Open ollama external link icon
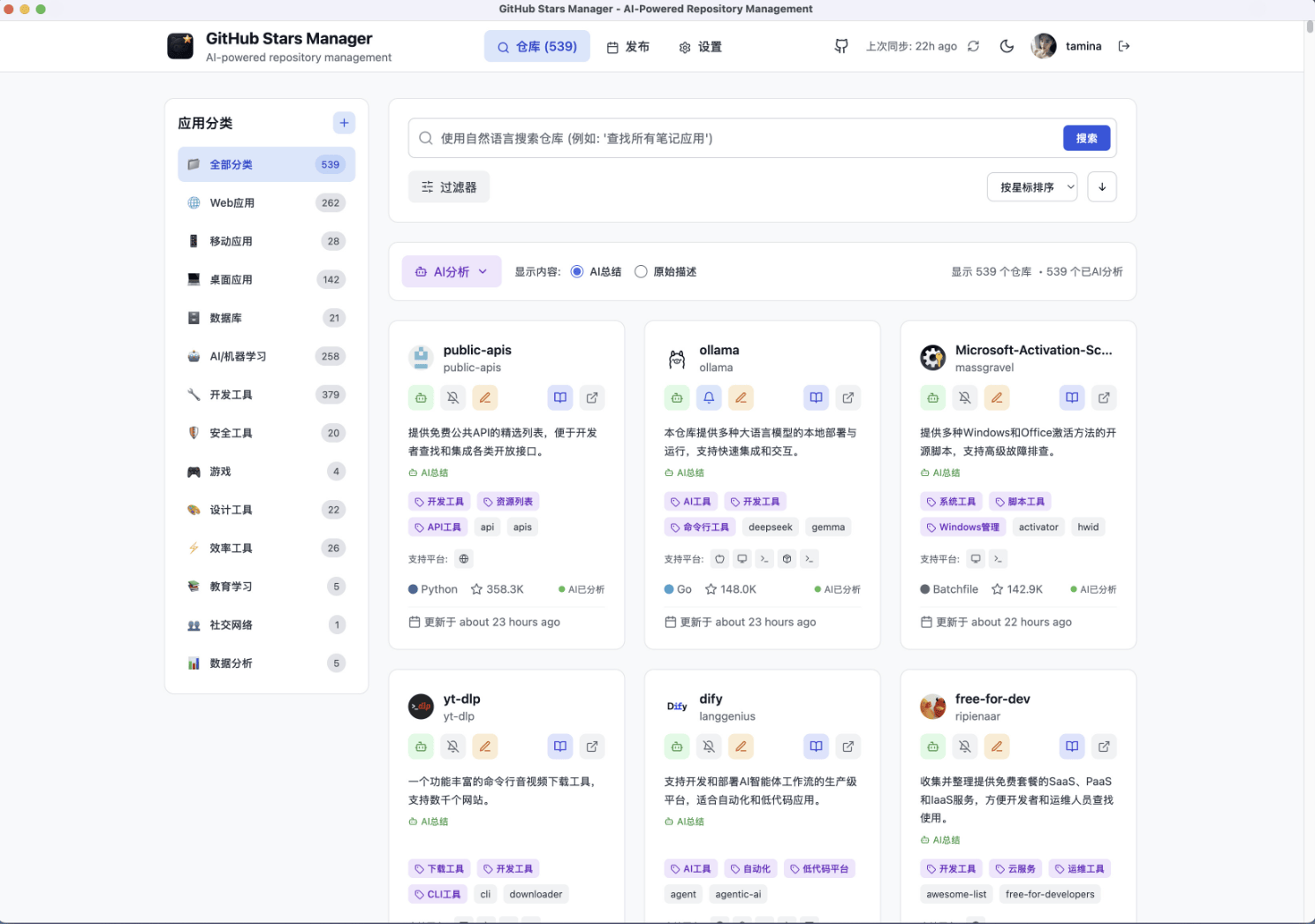This screenshot has width=1315, height=924. point(848,398)
